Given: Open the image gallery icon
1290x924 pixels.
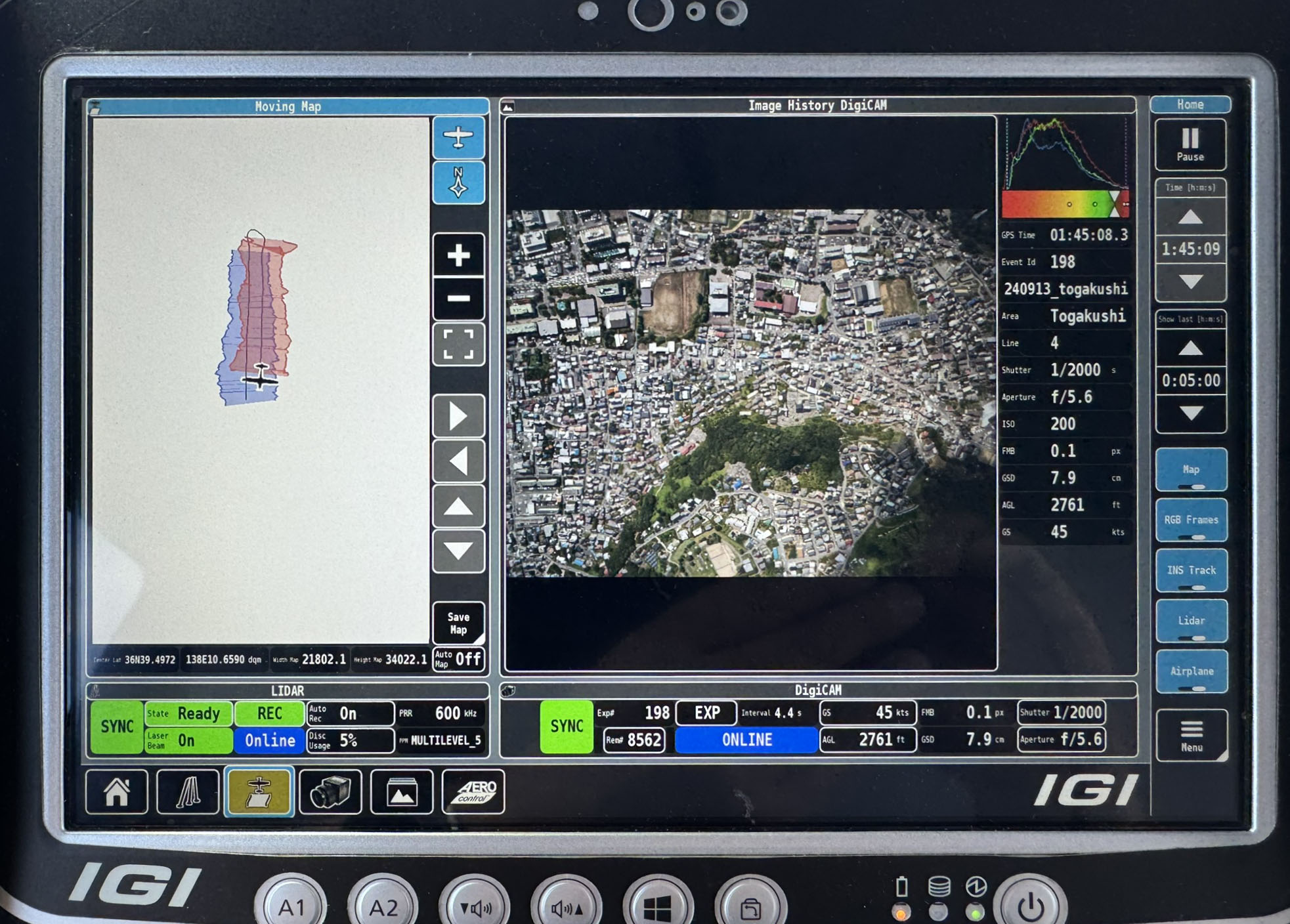Looking at the screenshot, I should 401,791.
